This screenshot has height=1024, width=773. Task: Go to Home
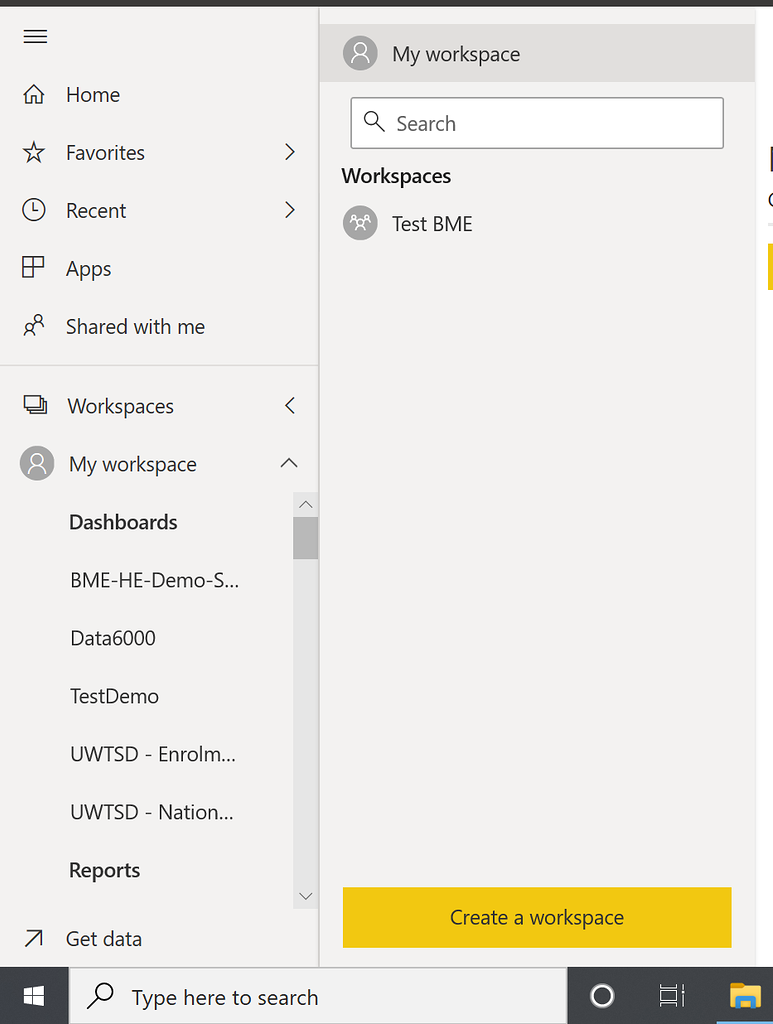(x=93, y=94)
